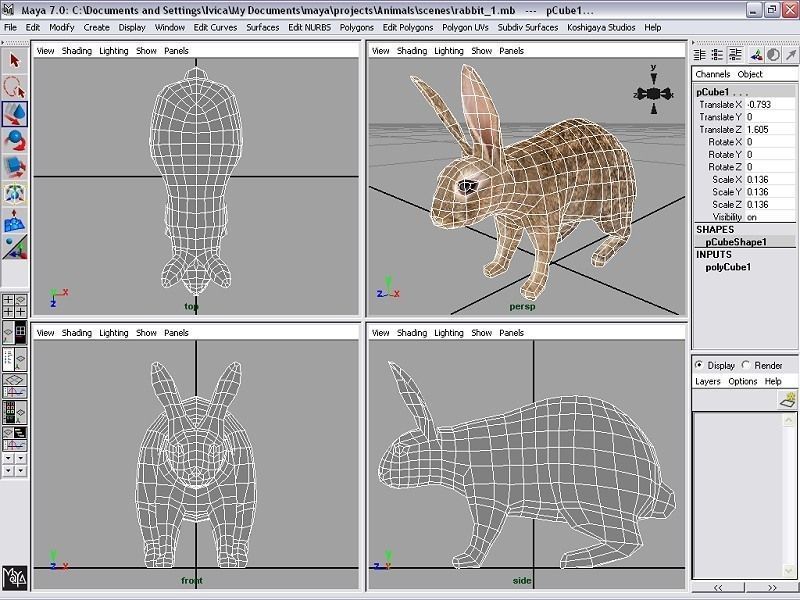This screenshot has width=800, height=600.
Task: Select the pCubeShape1 shape node
Action: pos(736,242)
